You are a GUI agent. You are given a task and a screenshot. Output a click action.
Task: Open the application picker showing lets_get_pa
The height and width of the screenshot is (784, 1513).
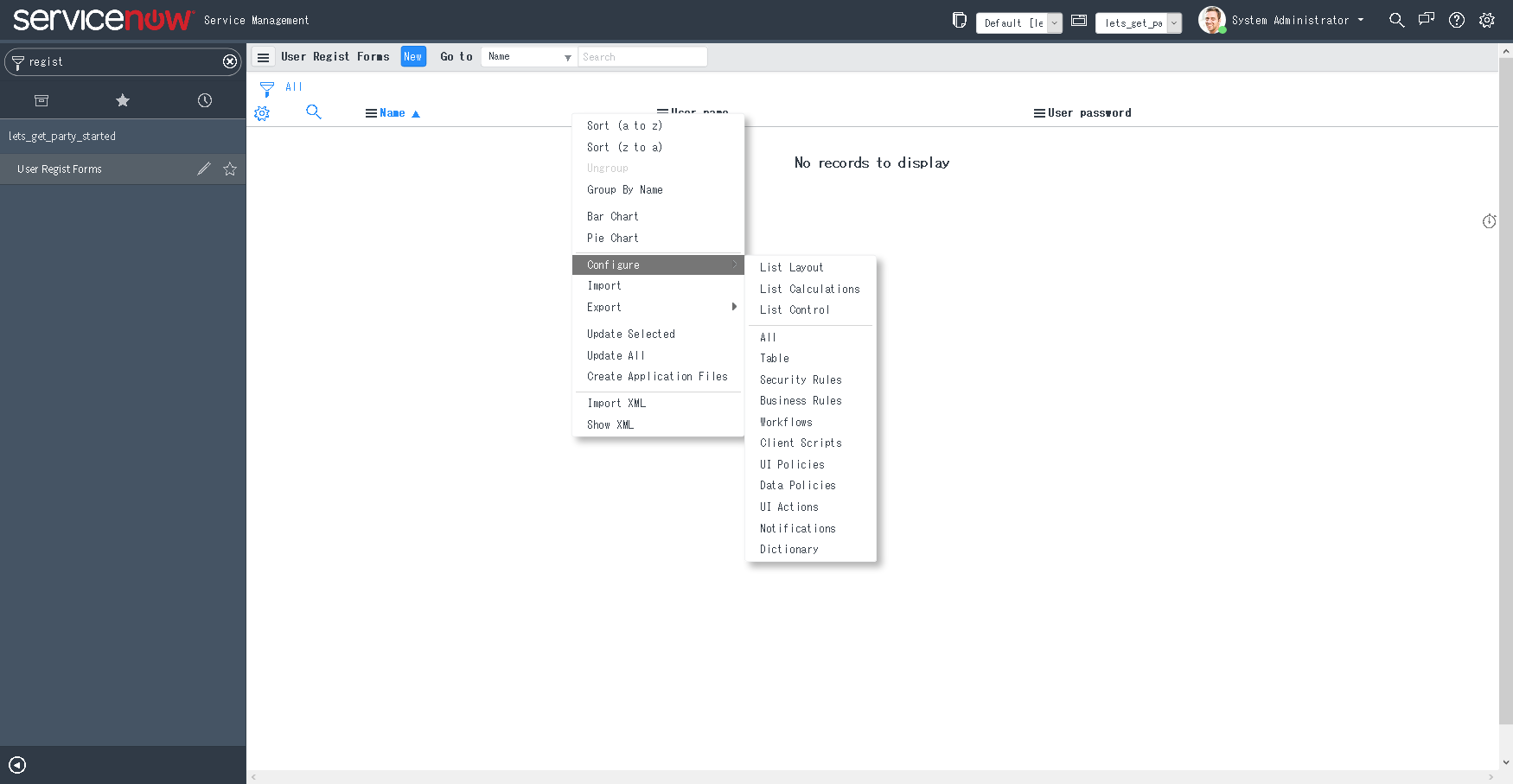[1139, 22]
